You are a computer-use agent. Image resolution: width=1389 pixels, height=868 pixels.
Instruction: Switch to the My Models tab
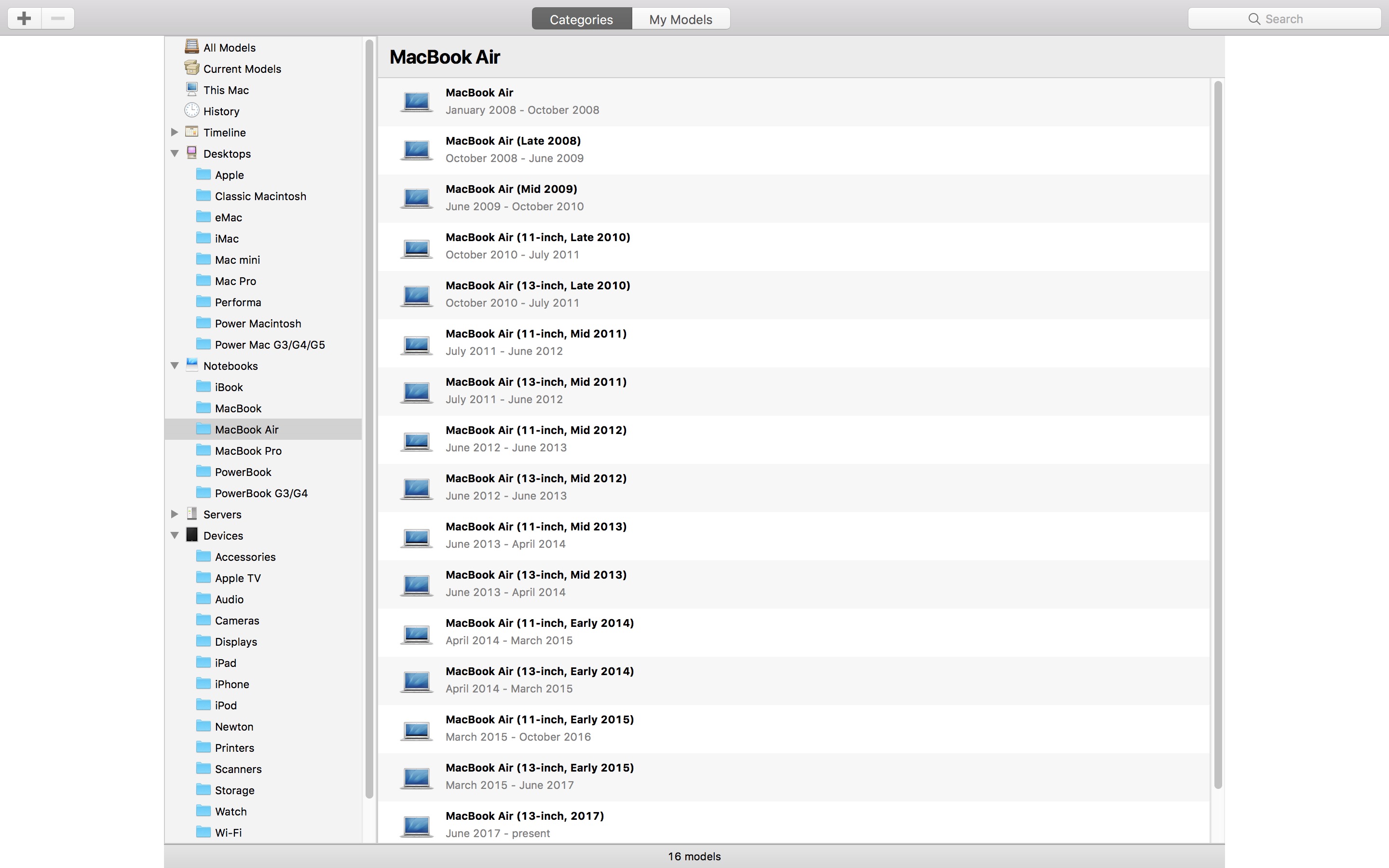point(680,18)
